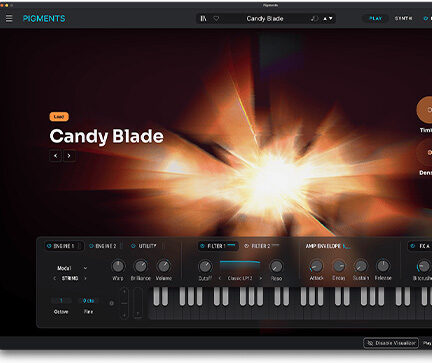Click the Decay knob
432x363 pixels.
coord(338,266)
